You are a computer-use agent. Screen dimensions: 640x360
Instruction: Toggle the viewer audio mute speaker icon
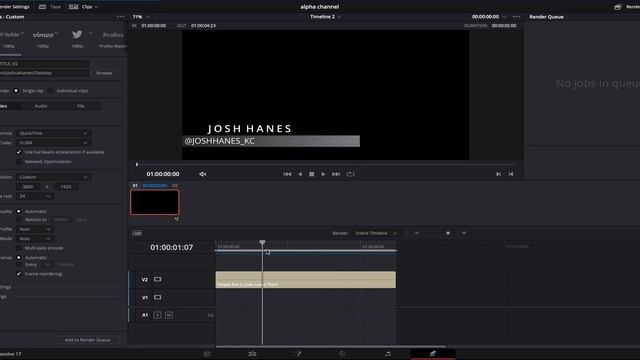point(202,174)
